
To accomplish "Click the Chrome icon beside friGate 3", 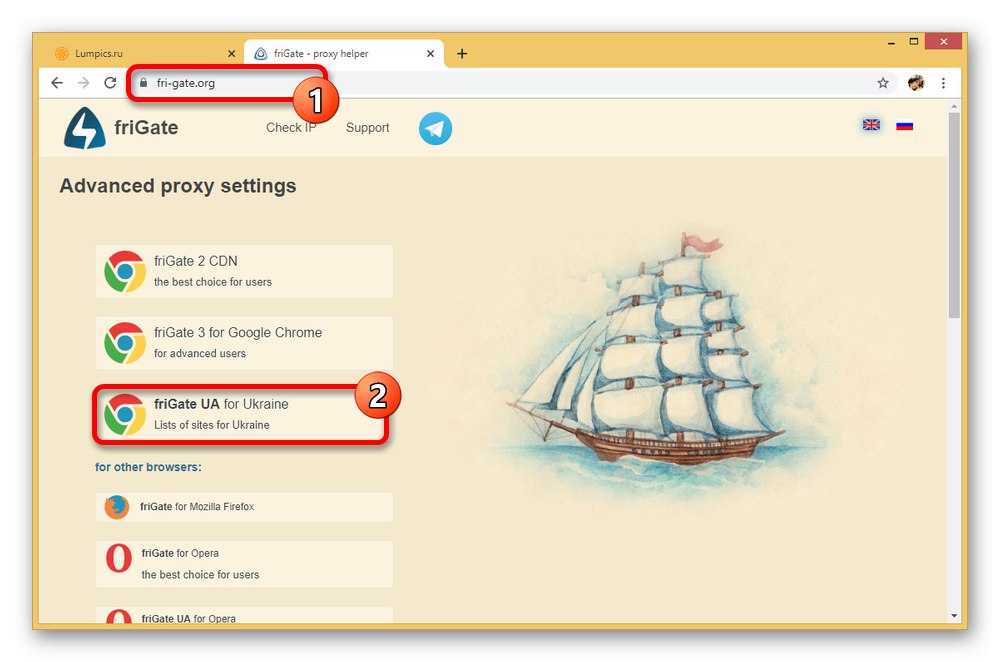I will pyautogui.click(x=125, y=342).
